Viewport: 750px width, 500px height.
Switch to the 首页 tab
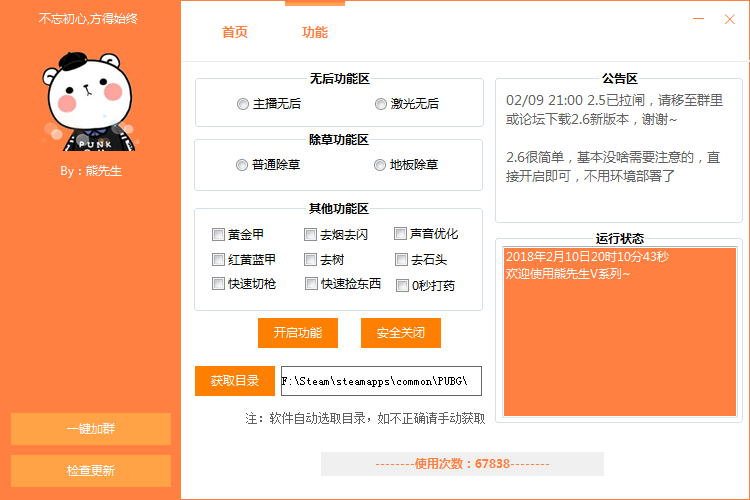pyautogui.click(x=234, y=32)
